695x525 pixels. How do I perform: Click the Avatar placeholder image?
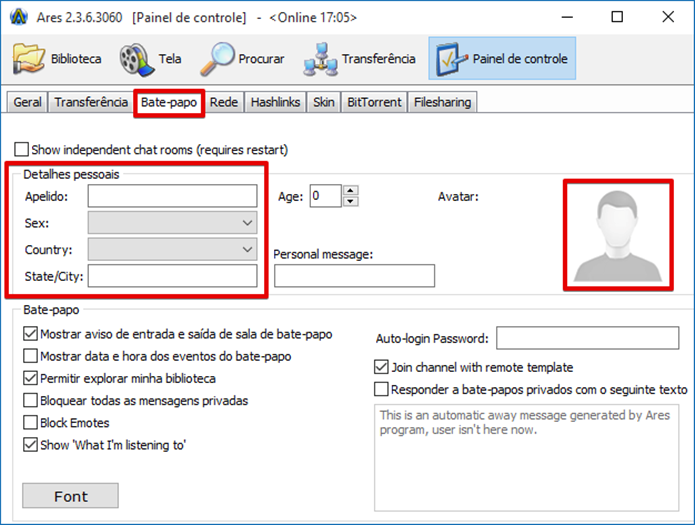618,235
